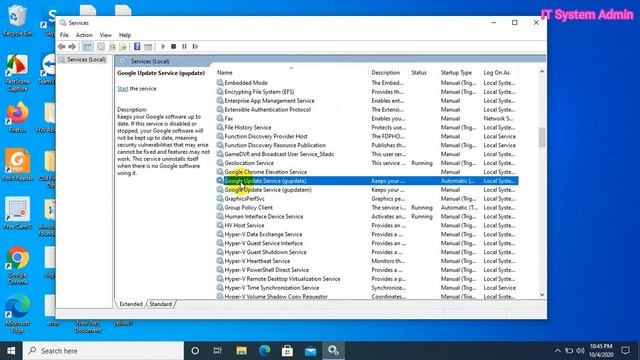Screen dimensions: 640x360
Task: Open the Action menu
Action: tap(84, 35)
